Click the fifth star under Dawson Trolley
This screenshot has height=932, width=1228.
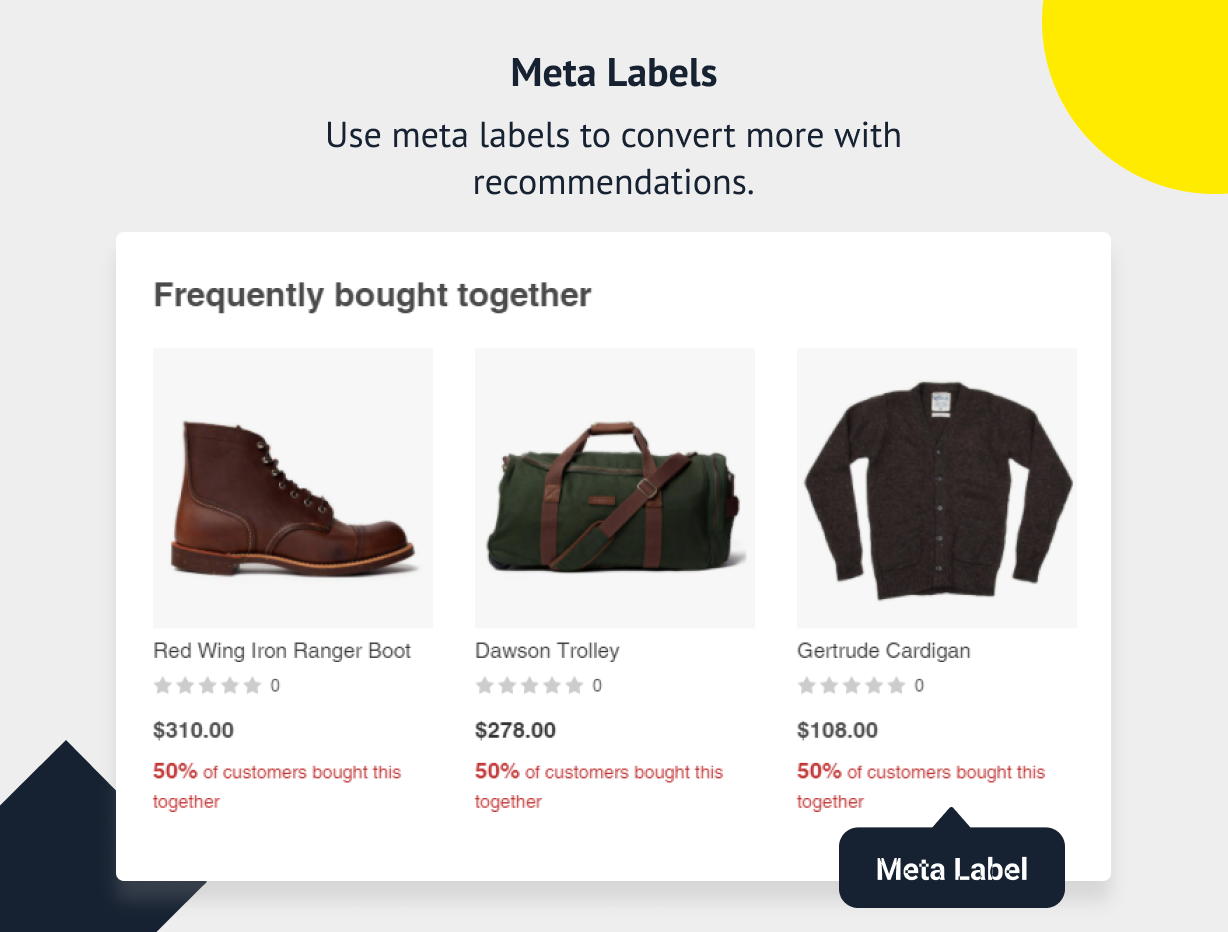(x=574, y=686)
